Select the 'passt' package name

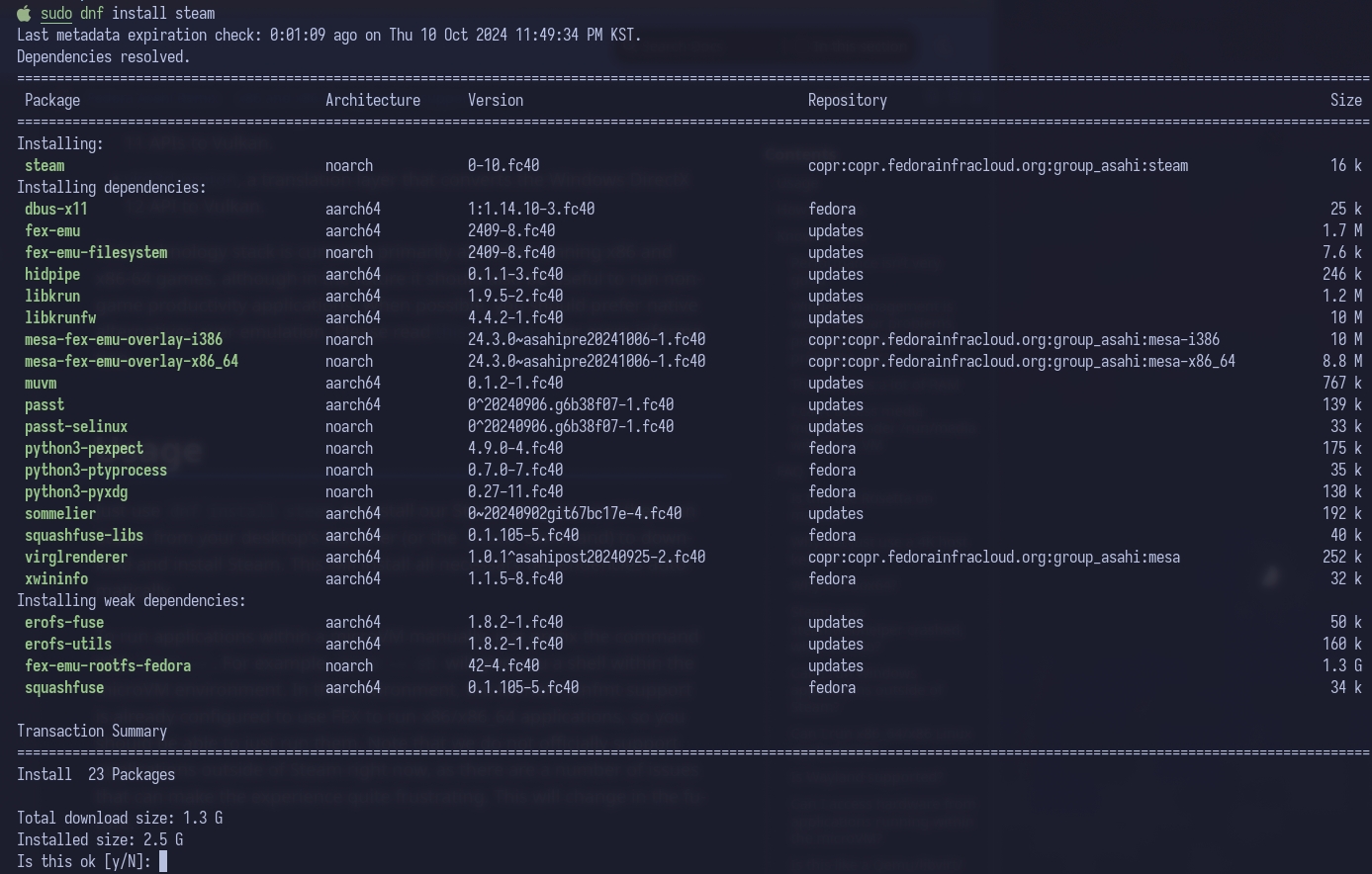[x=45, y=404]
